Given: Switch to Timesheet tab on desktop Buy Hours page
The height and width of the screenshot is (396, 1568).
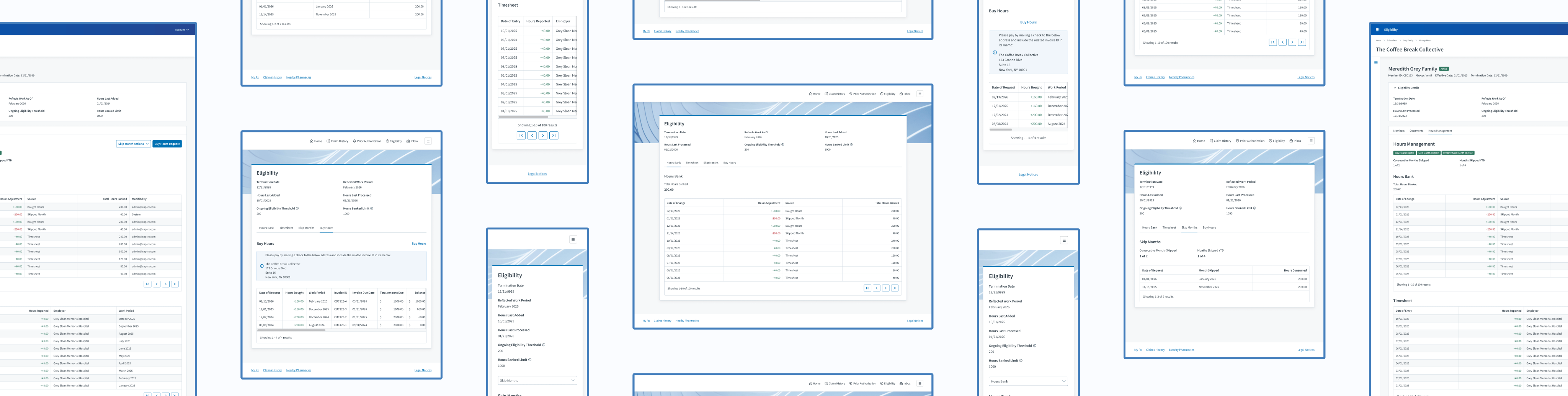Looking at the screenshot, I should [286, 228].
